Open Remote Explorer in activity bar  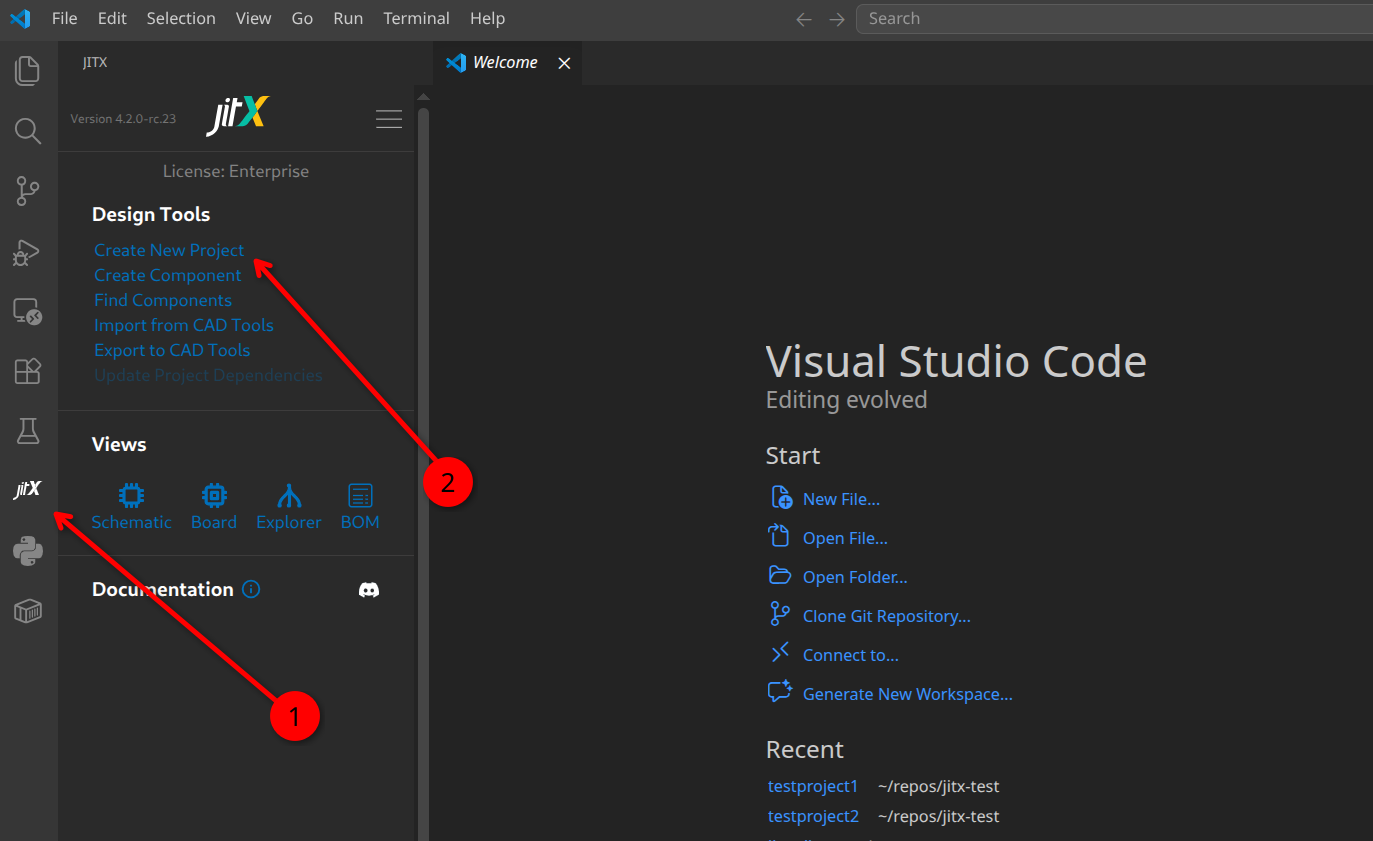point(28,312)
